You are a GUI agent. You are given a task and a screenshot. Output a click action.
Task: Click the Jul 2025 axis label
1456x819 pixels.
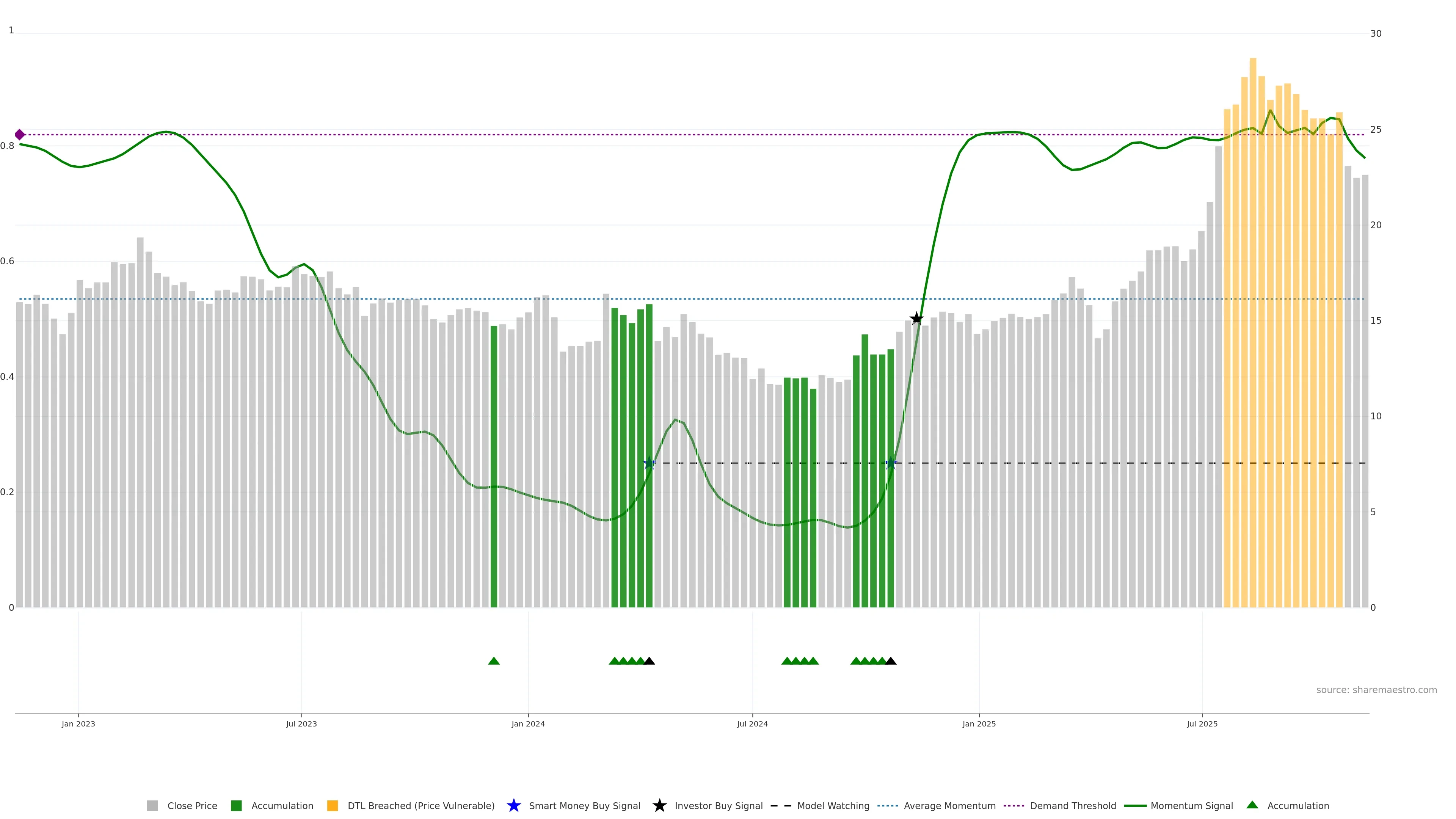point(1202,723)
